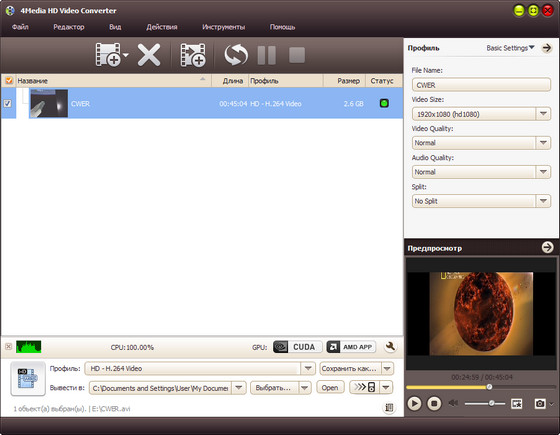Click the HD profile format icon

click(28, 378)
